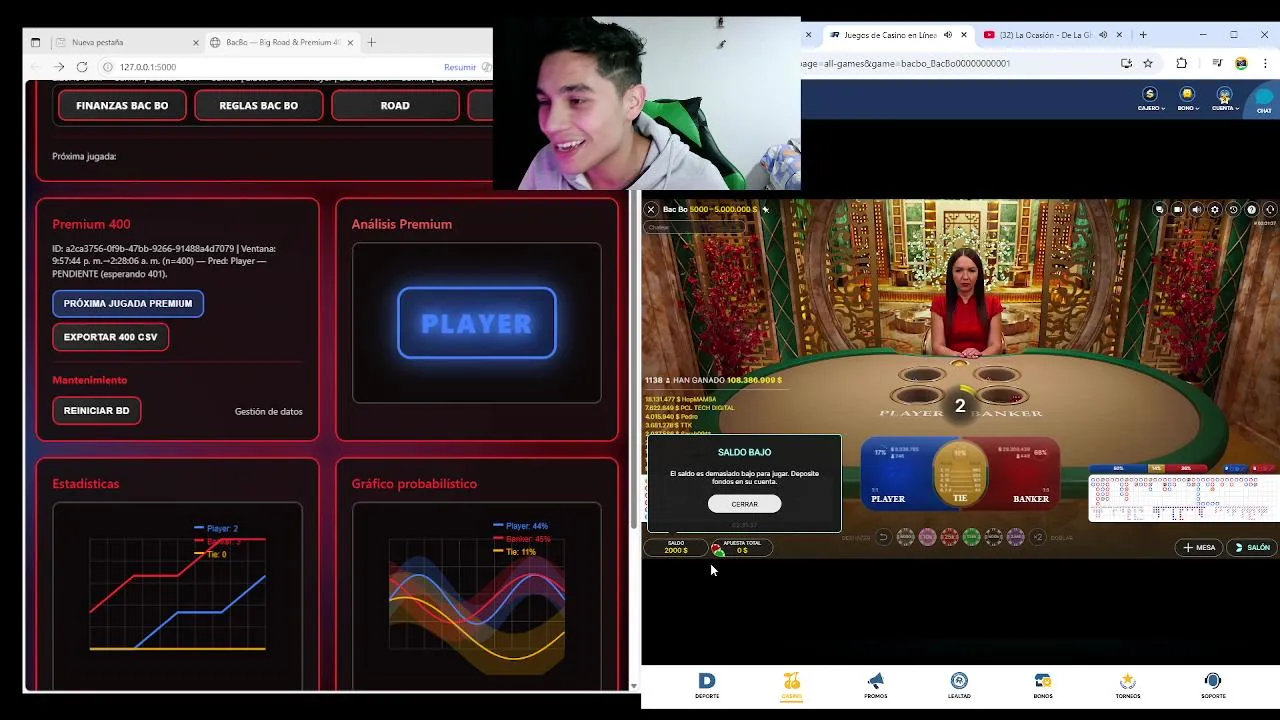Screen dimensions: 1280x720
Task: Click REINICIAR BD button
Action: click(x=96, y=410)
